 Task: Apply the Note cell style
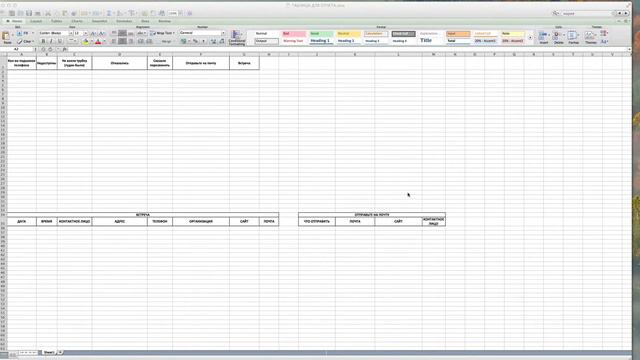click(513, 33)
